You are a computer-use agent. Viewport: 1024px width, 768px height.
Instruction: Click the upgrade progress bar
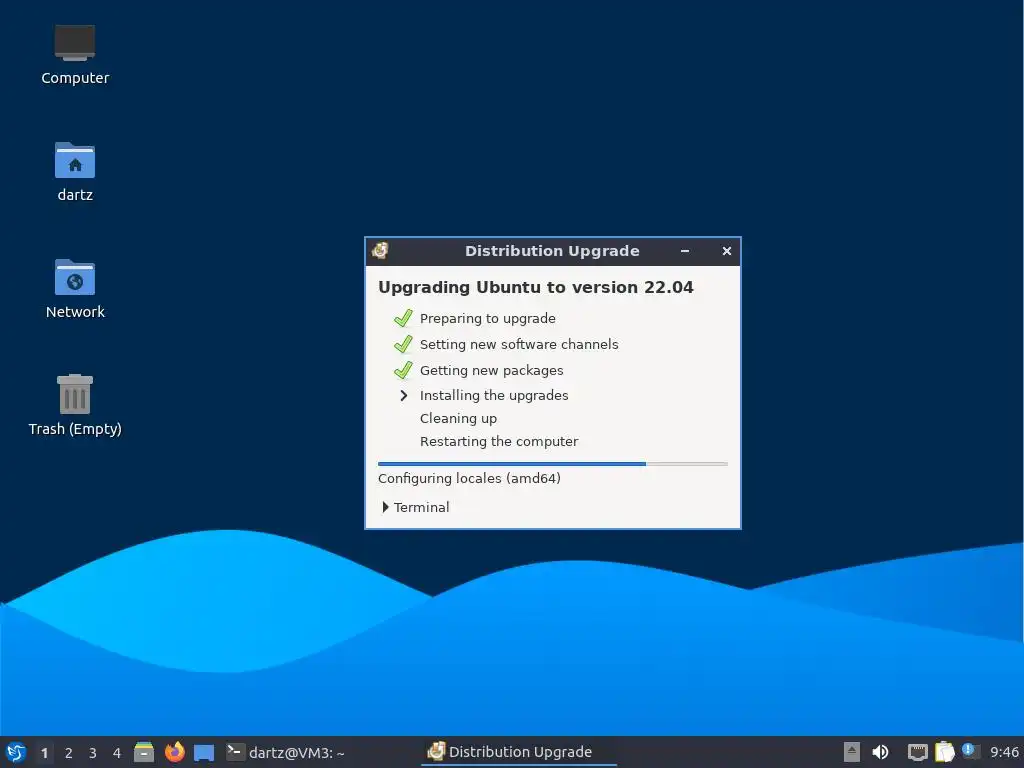552,464
